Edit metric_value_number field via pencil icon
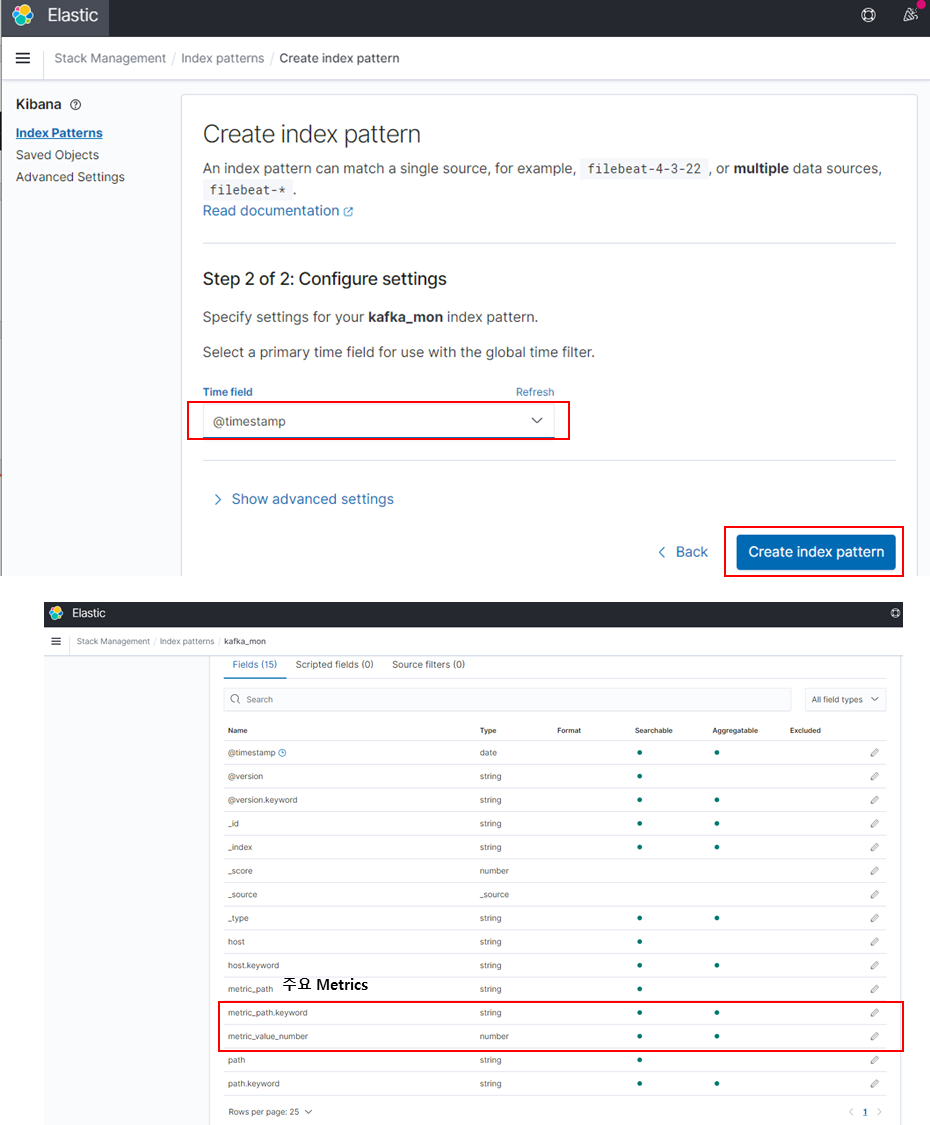930x1125 pixels. (874, 1036)
